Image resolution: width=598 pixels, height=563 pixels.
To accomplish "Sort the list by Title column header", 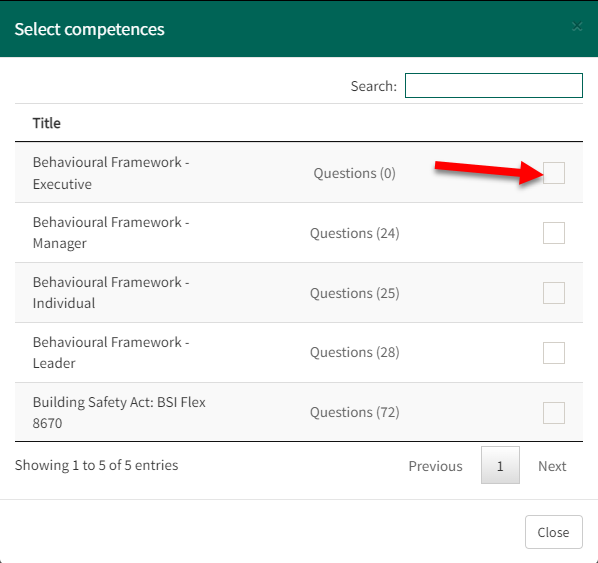I will 47,123.
